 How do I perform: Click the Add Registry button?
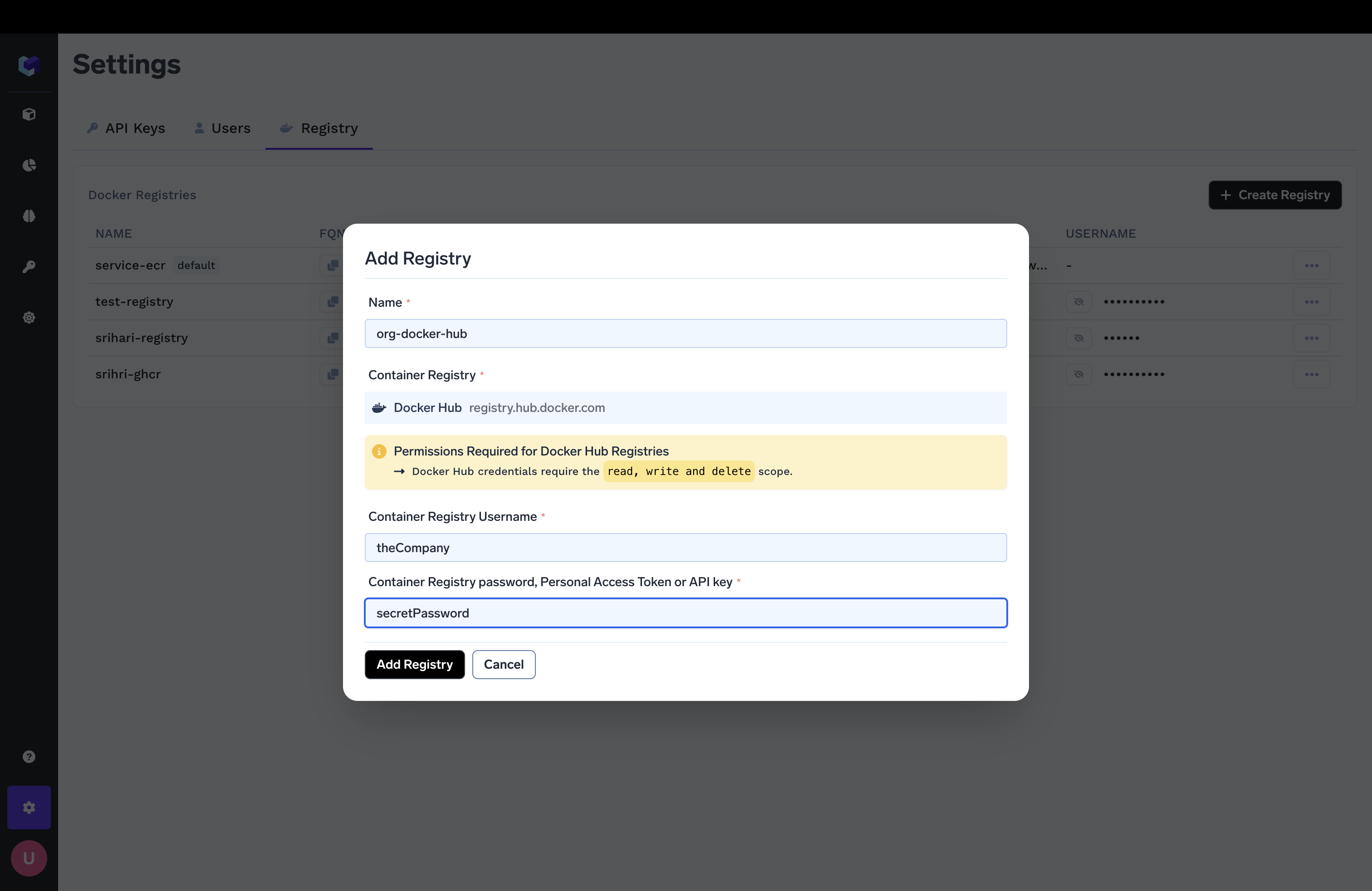pyautogui.click(x=415, y=665)
